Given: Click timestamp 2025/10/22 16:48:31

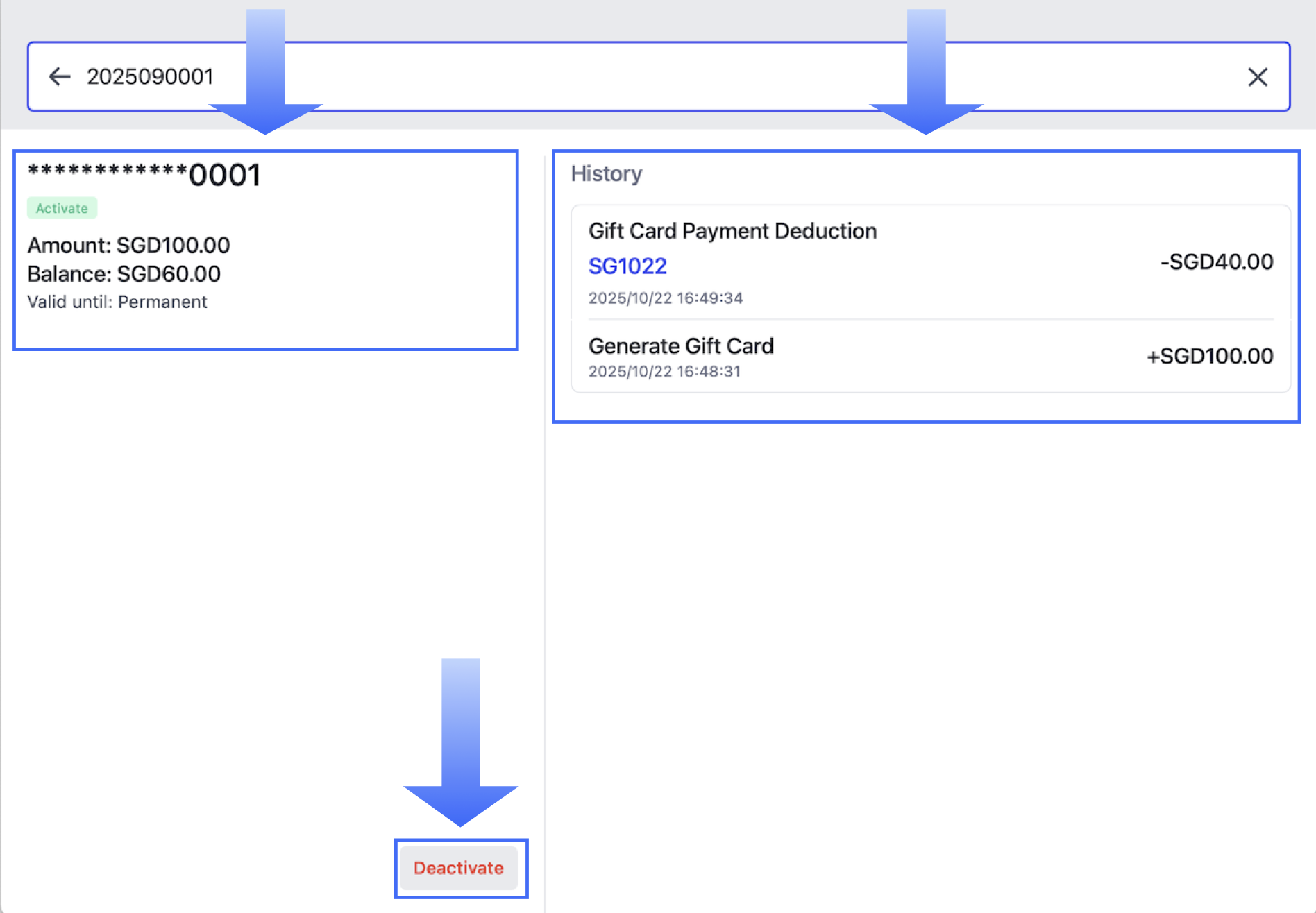Looking at the screenshot, I should click(664, 372).
